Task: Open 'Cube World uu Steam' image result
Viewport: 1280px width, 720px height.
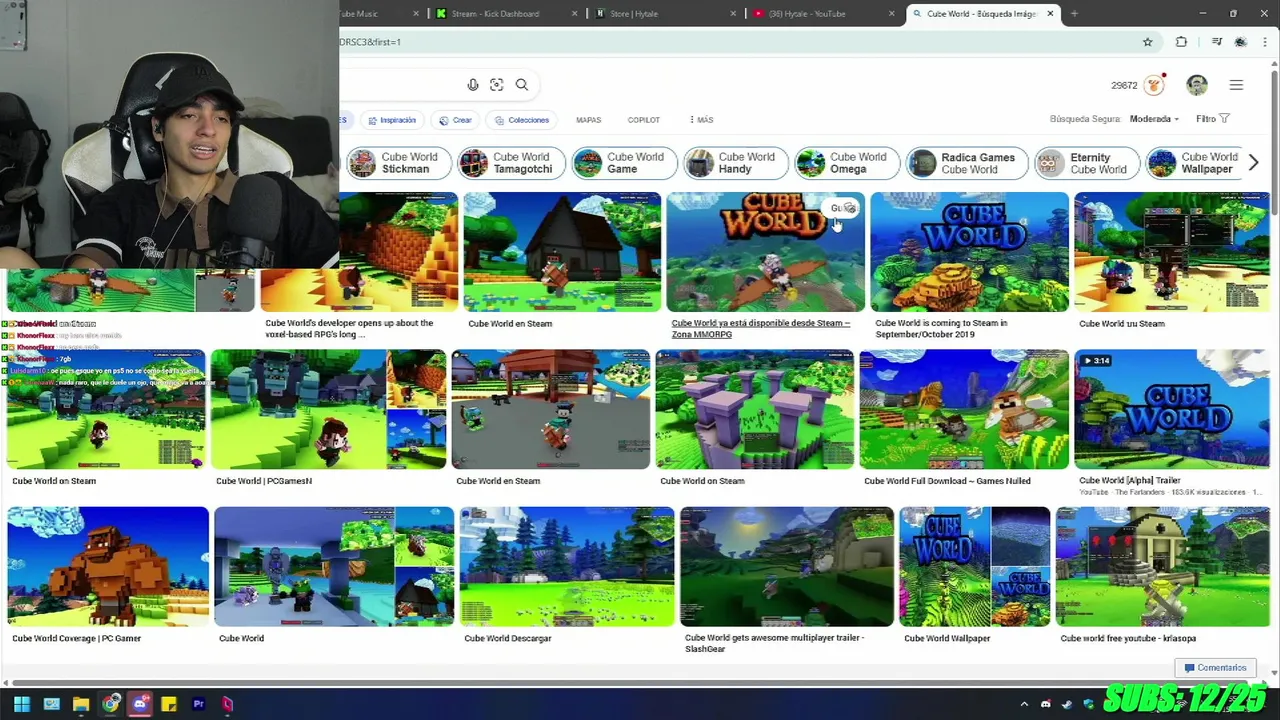Action: coord(1172,252)
